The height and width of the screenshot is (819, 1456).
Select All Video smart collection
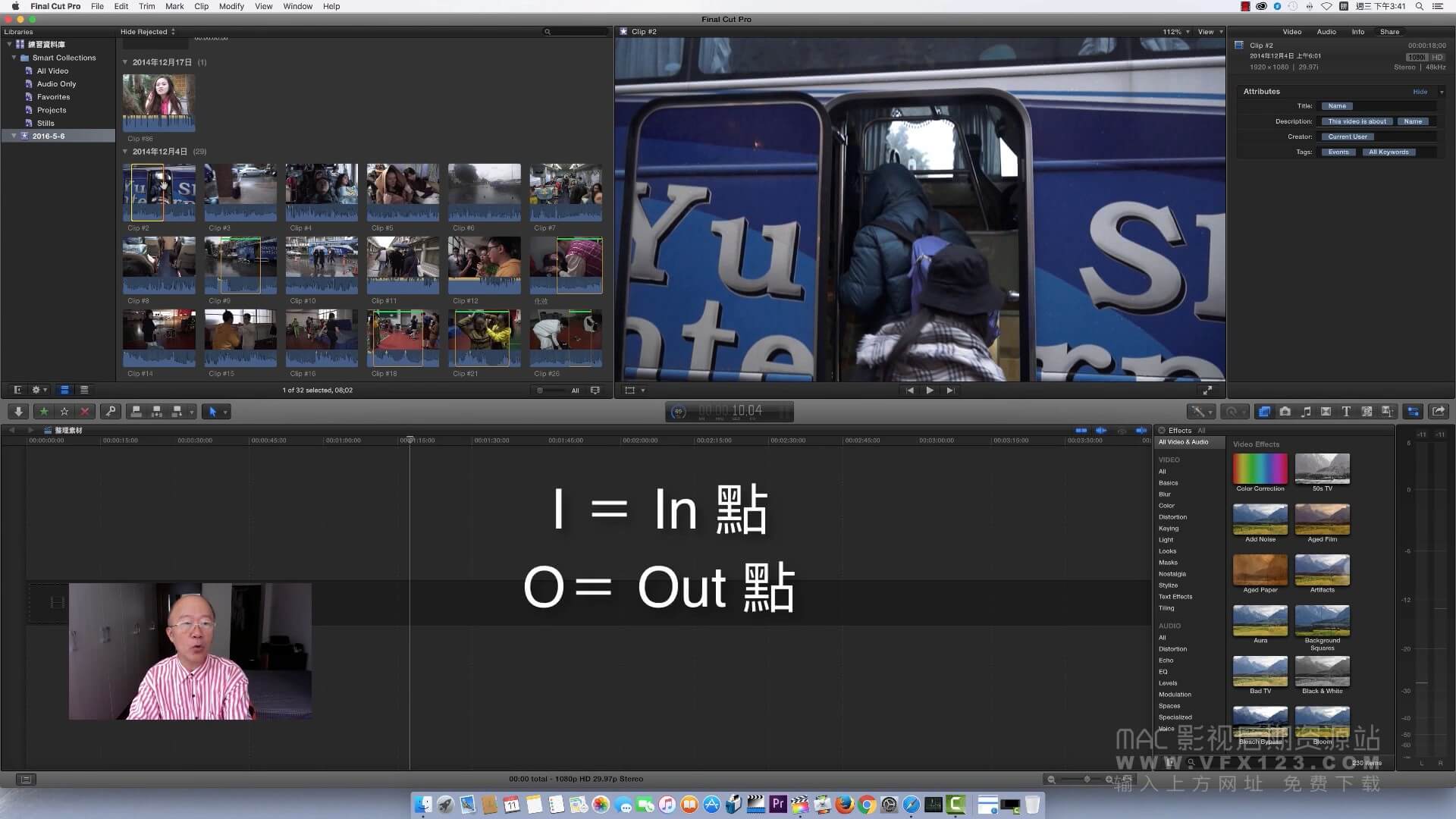[52, 71]
